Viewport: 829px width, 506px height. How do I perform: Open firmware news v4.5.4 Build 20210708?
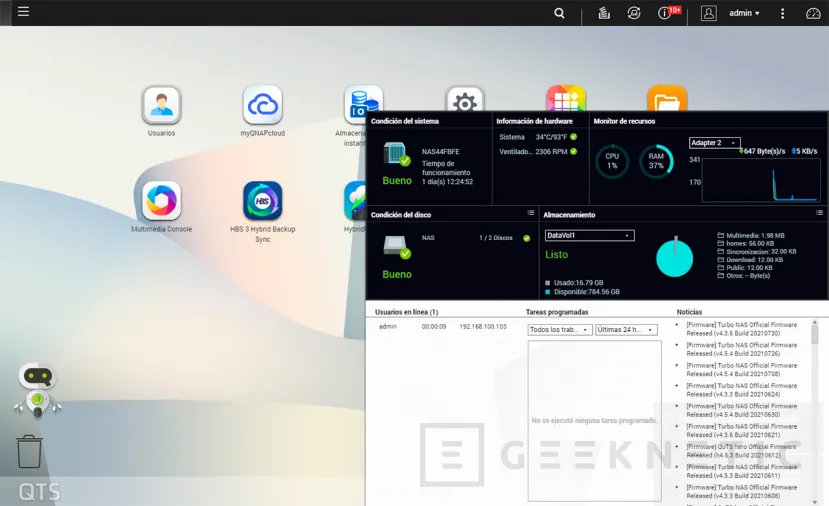(741, 370)
